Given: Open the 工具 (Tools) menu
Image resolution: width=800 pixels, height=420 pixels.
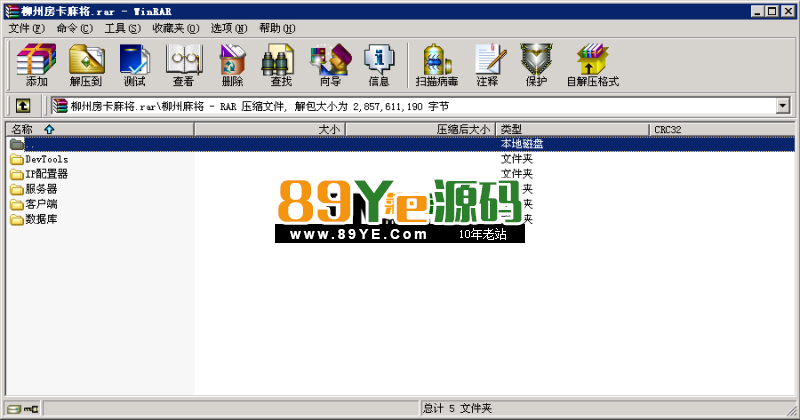Looking at the screenshot, I should (x=122, y=29).
